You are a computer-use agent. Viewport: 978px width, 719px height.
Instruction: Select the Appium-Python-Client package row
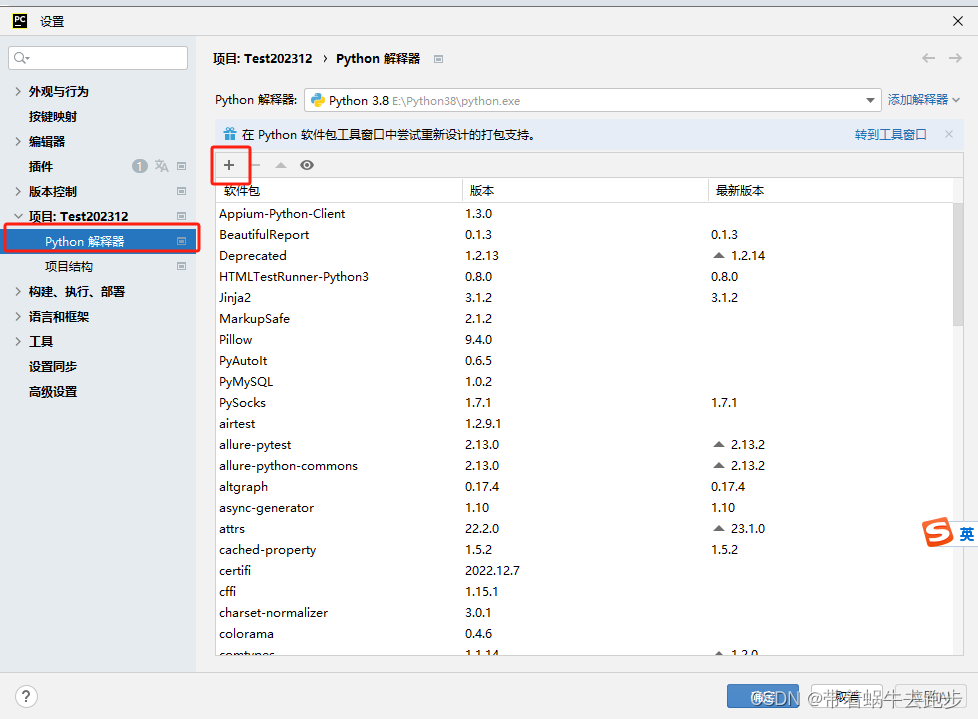(x=584, y=213)
